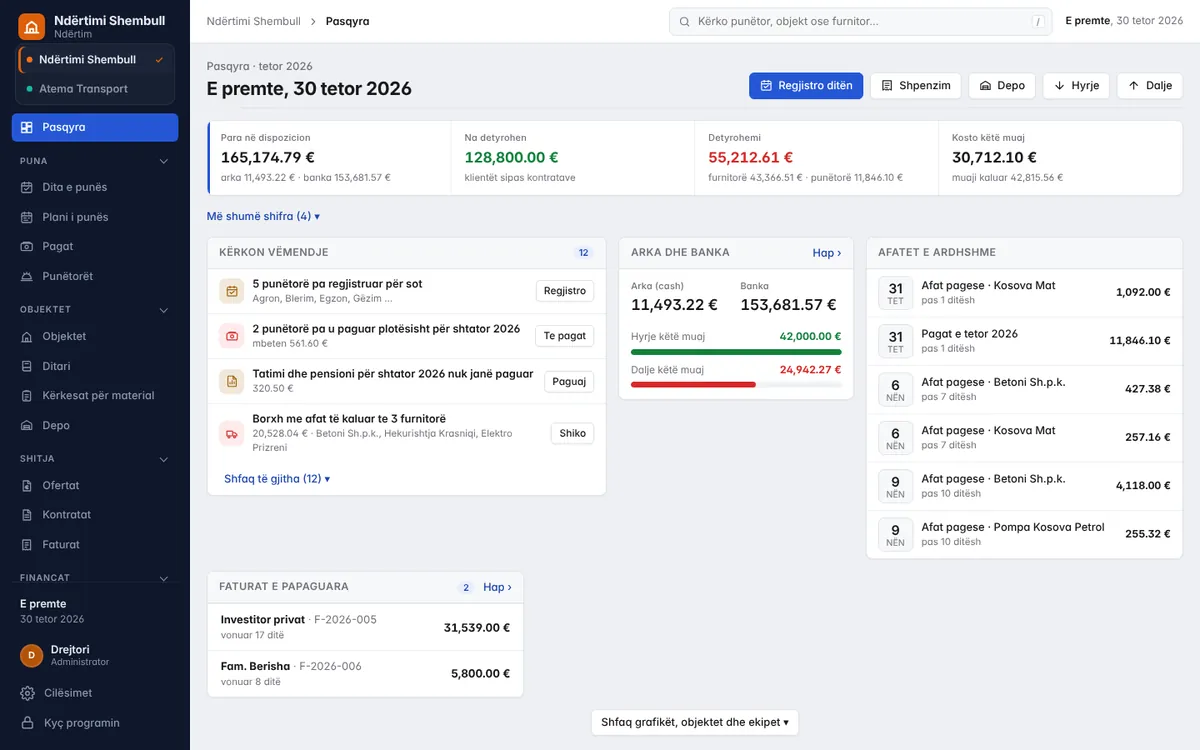This screenshot has width=1200, height=750.
Task: Collapse the PUNA sidebar section
Action: point(164,161)
